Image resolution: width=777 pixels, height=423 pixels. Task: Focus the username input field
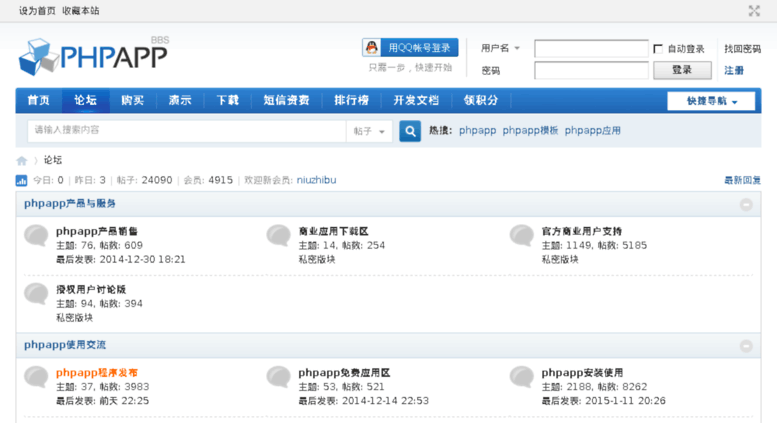click(x=591, y=49)
